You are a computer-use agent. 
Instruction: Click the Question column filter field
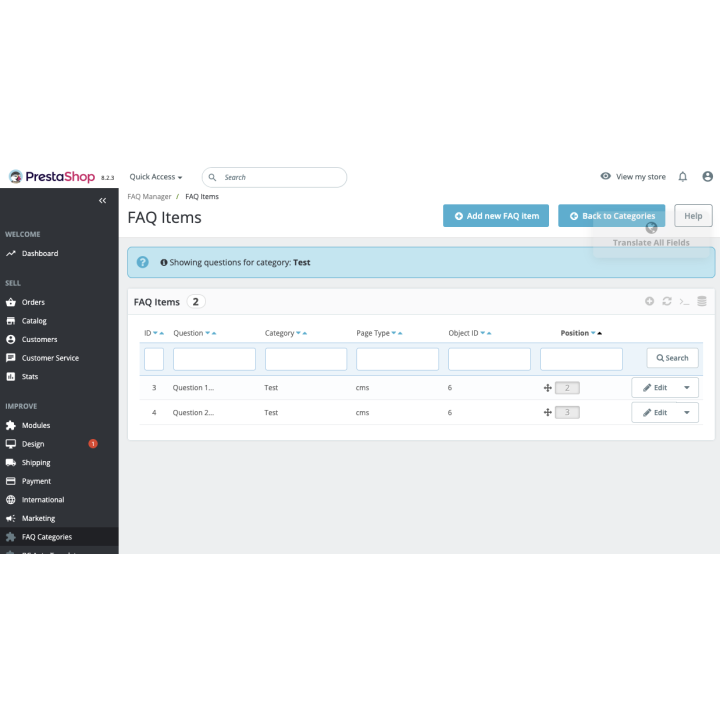(214, 358)
